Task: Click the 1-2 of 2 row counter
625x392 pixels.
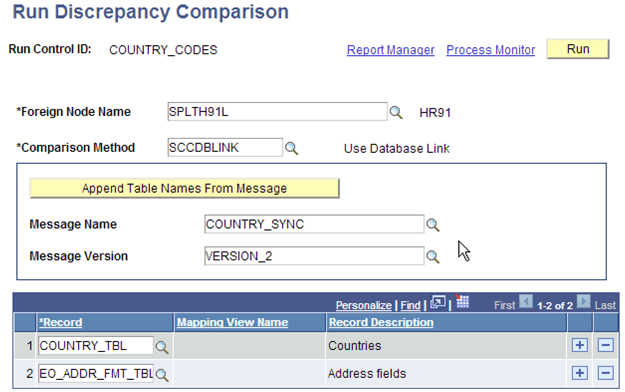Action: click(554, 306)
